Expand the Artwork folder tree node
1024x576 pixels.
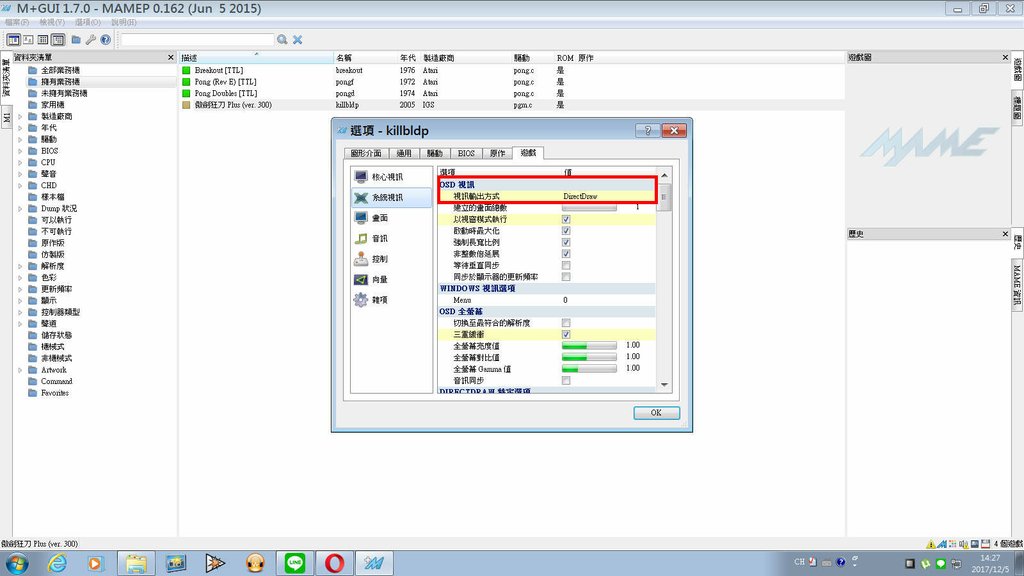click(20, 370)
